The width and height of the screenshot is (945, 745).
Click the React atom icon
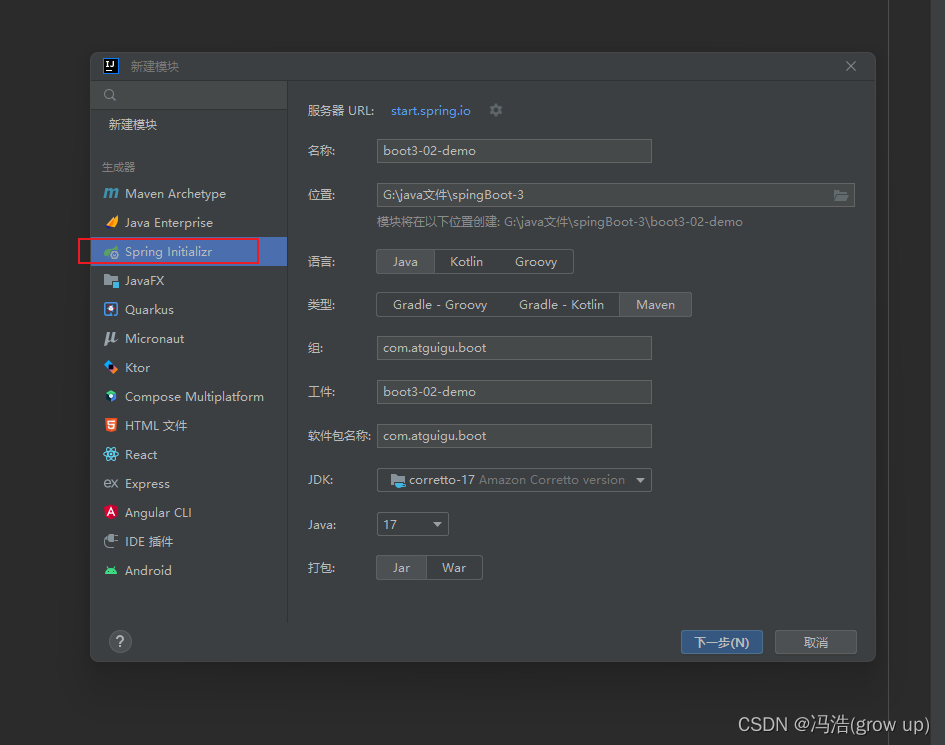tap(111, 454)
